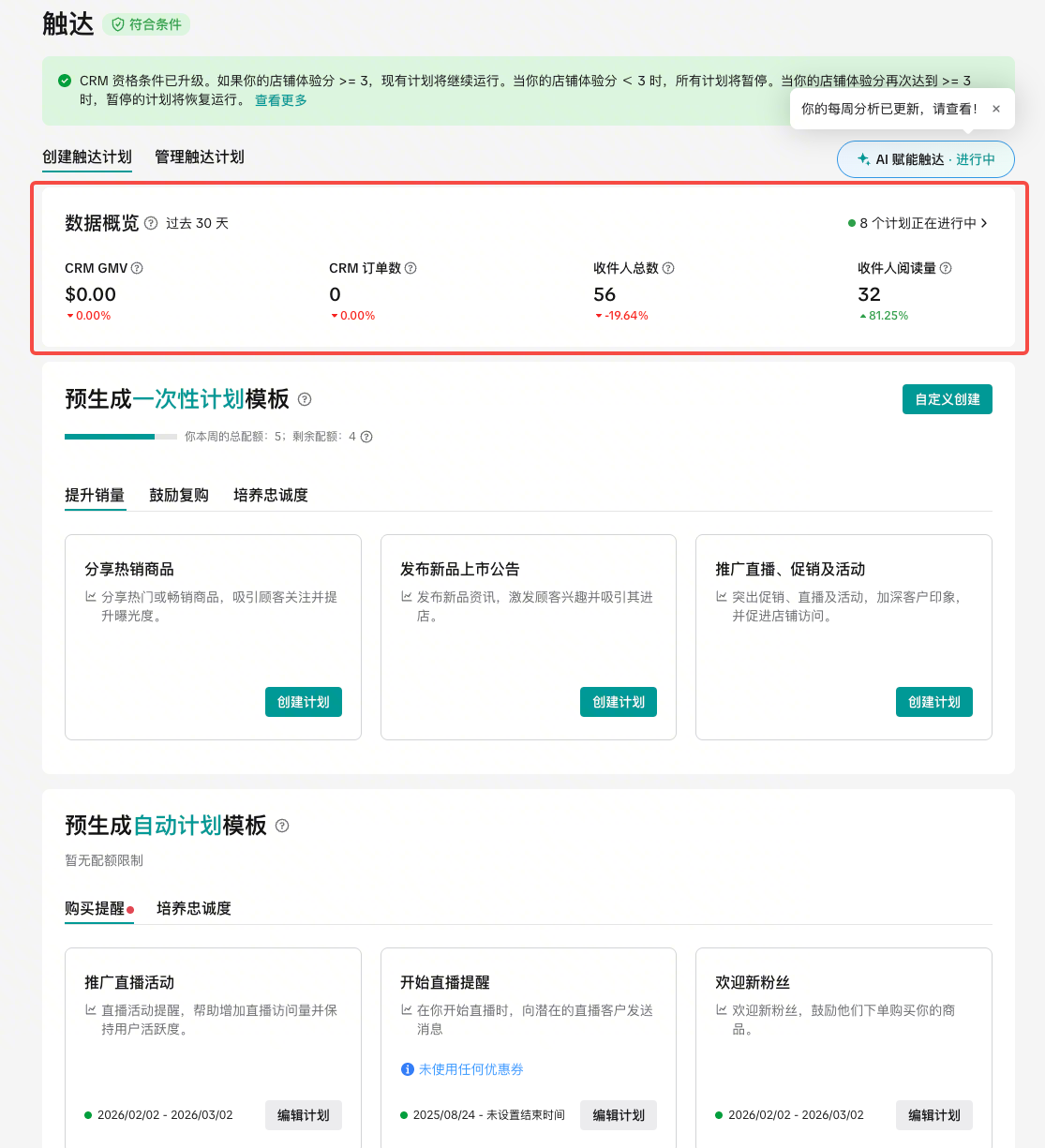Click the weekly quota progress bar
This screenshot has width=1045, height=1148.
pos(121,437)
